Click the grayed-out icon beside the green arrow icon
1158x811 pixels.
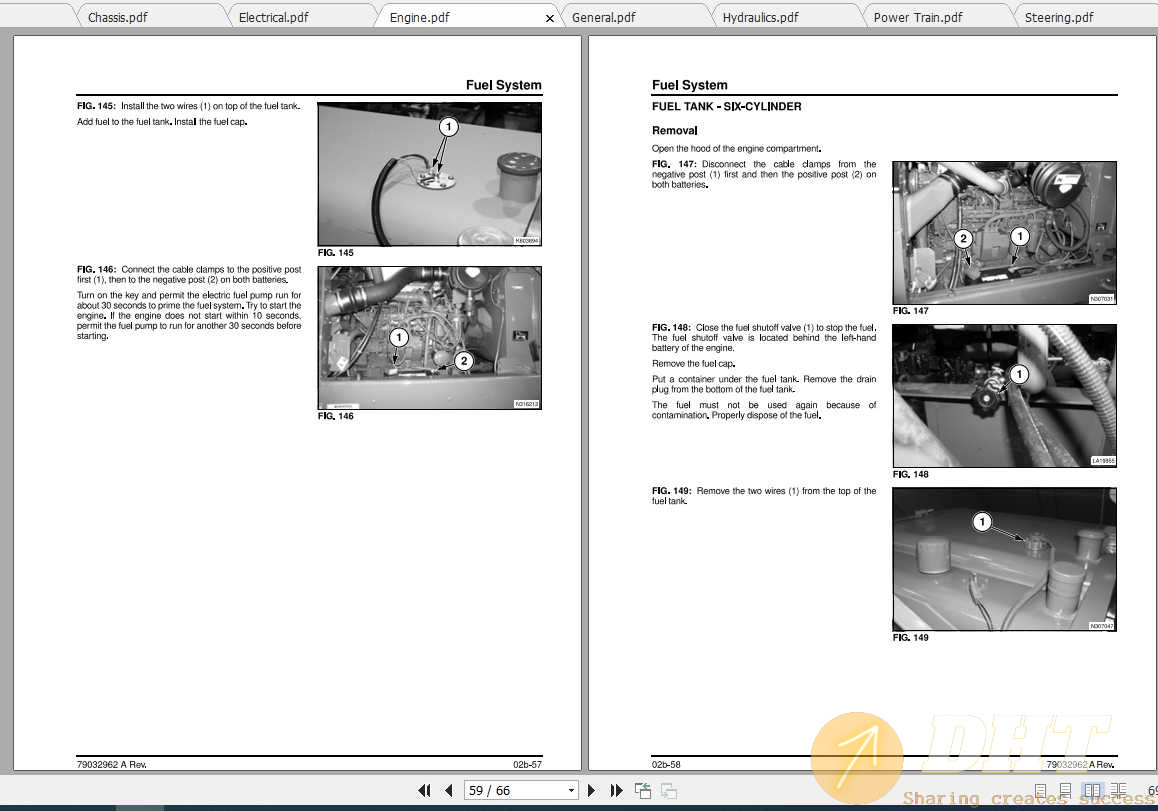(x=669, y=791)
